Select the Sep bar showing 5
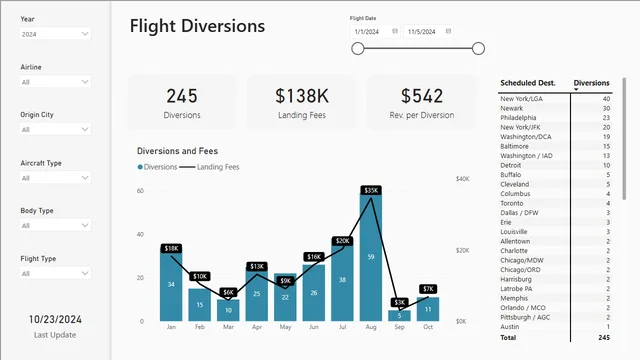 pyautogui.click(x=400, y=316)
